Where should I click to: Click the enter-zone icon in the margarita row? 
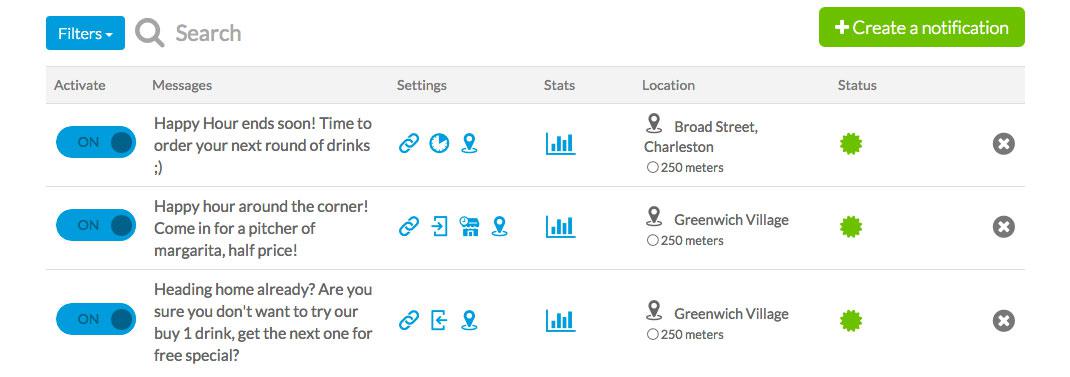point(439,226)
